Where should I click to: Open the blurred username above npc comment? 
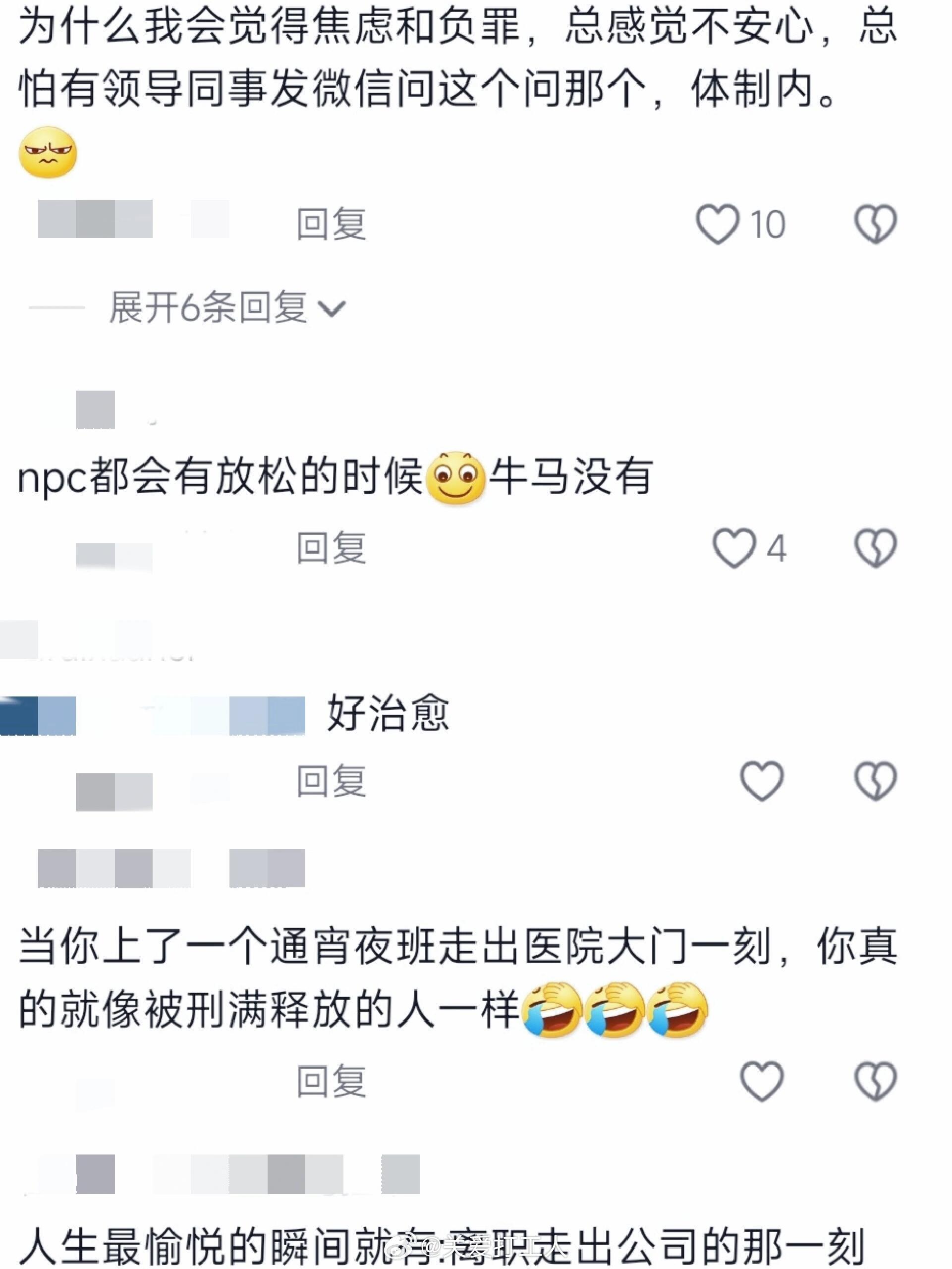95,409
